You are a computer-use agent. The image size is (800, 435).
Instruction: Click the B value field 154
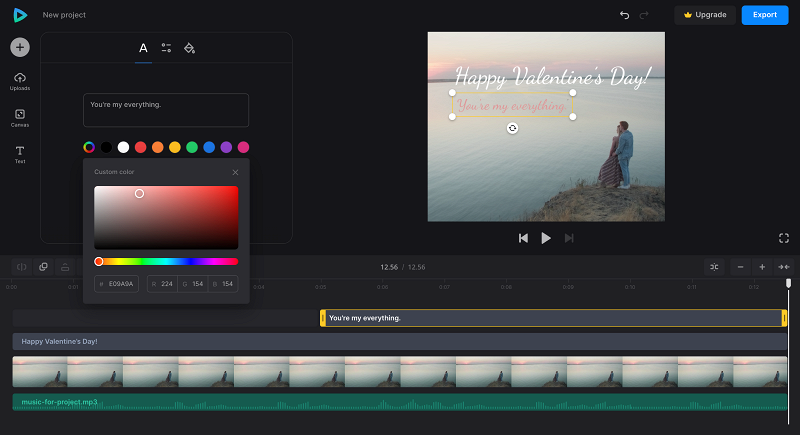coord(223,284)
